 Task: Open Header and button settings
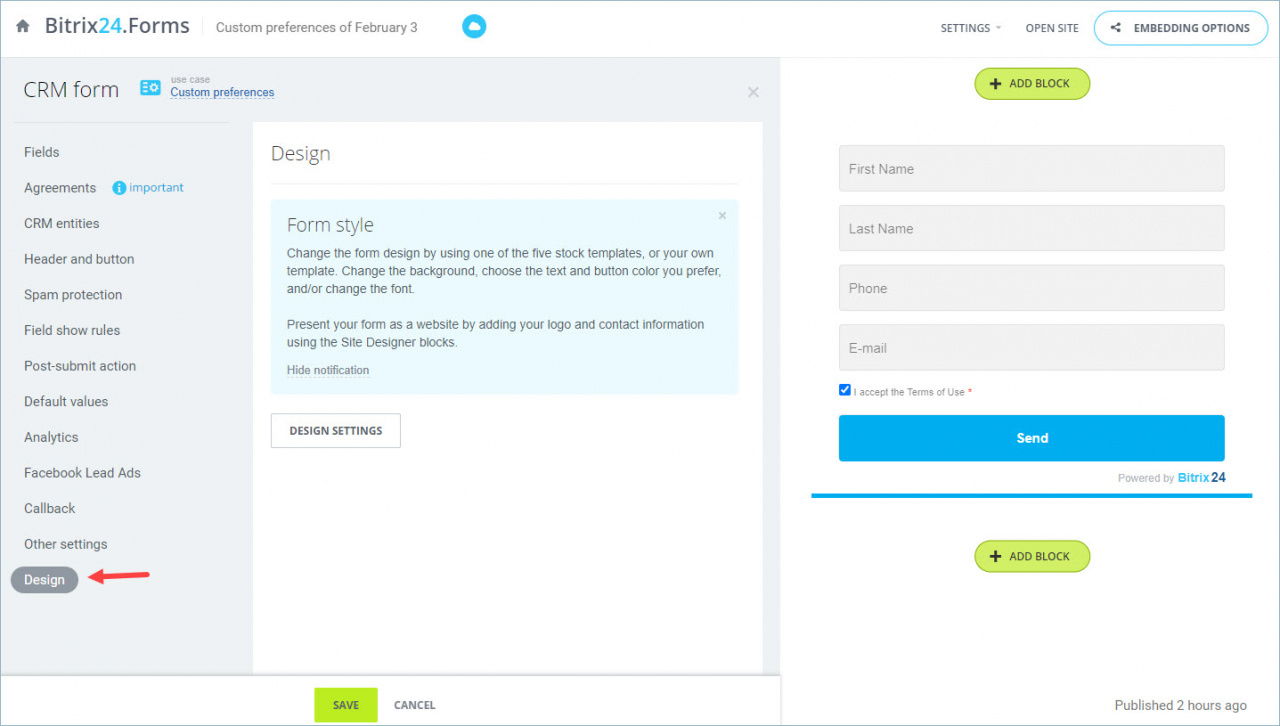(79, 259)
